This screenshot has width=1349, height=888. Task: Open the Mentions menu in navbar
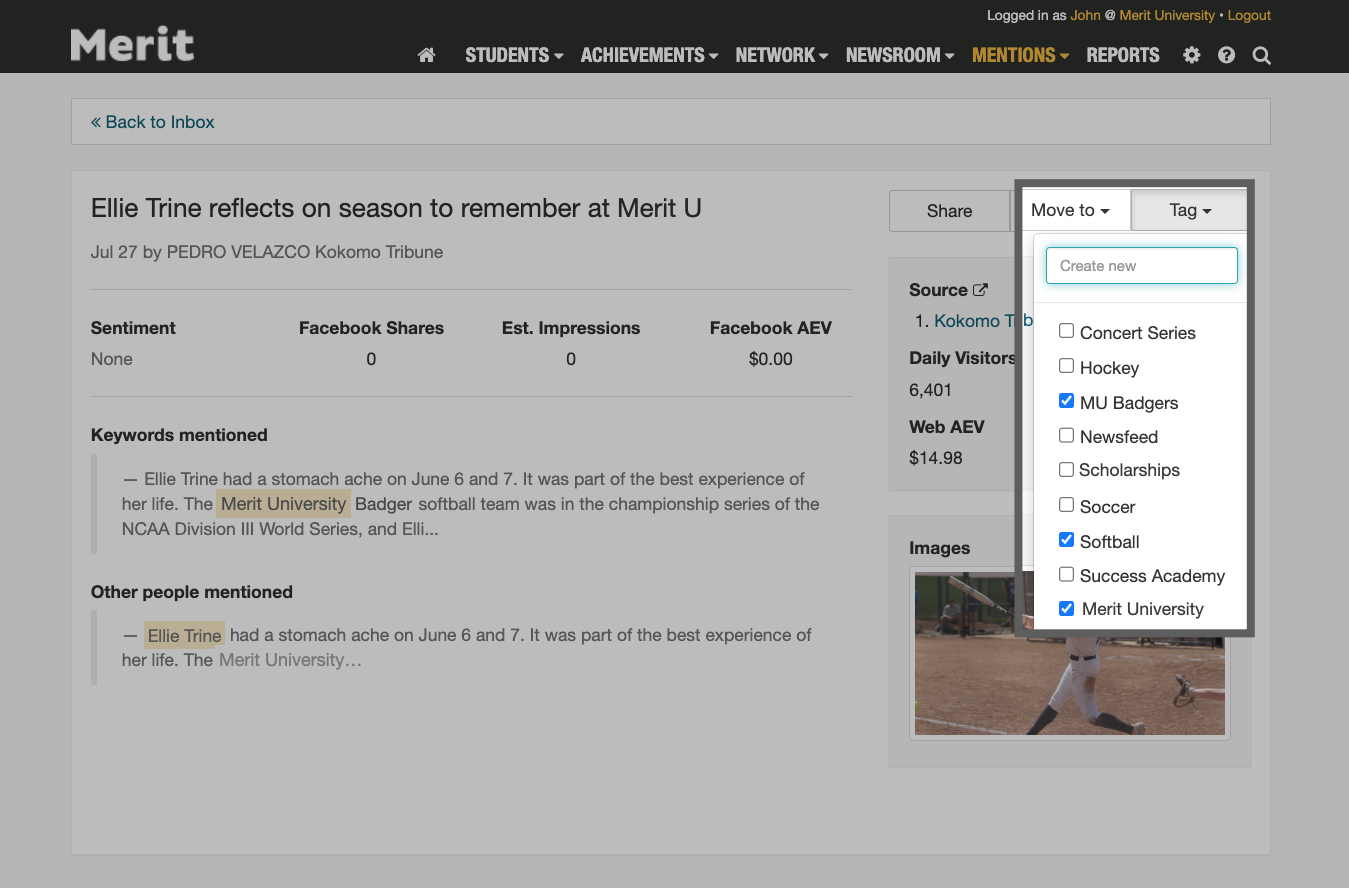1020,56
